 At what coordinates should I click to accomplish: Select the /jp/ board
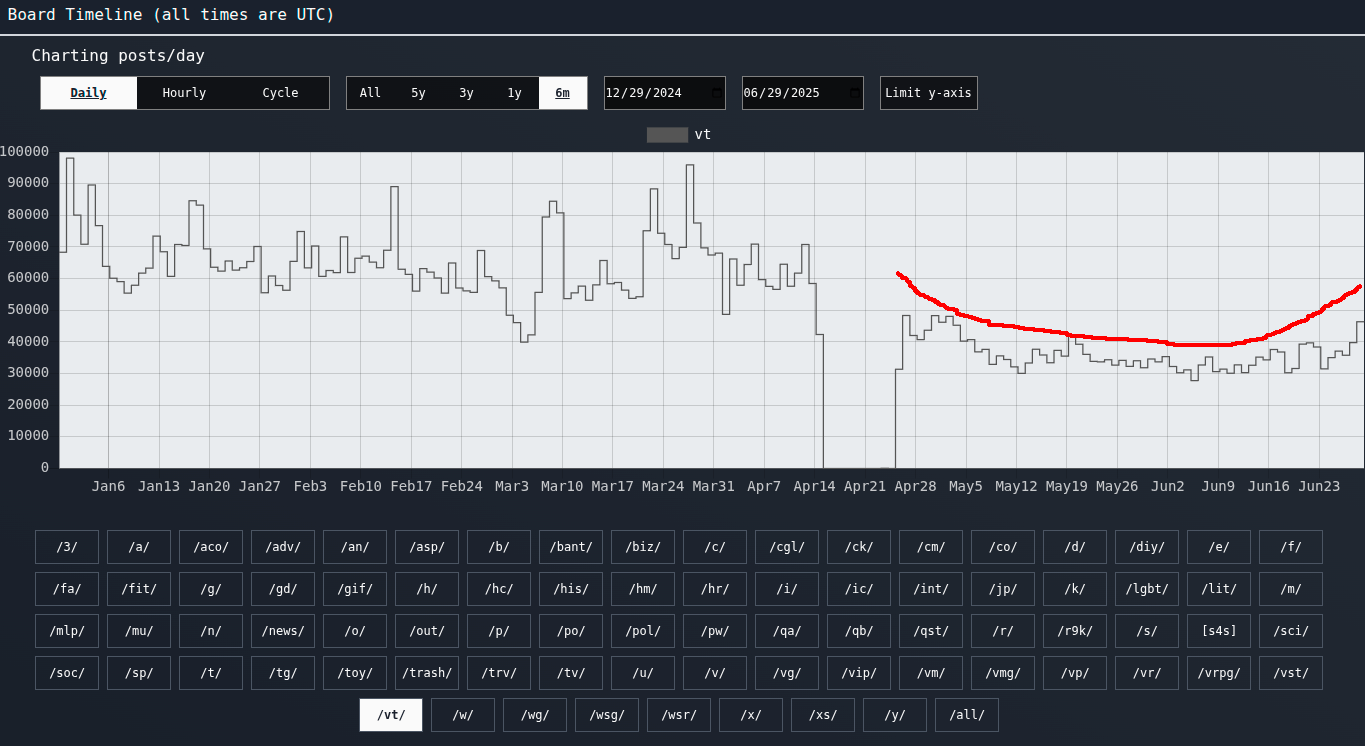1003,589
